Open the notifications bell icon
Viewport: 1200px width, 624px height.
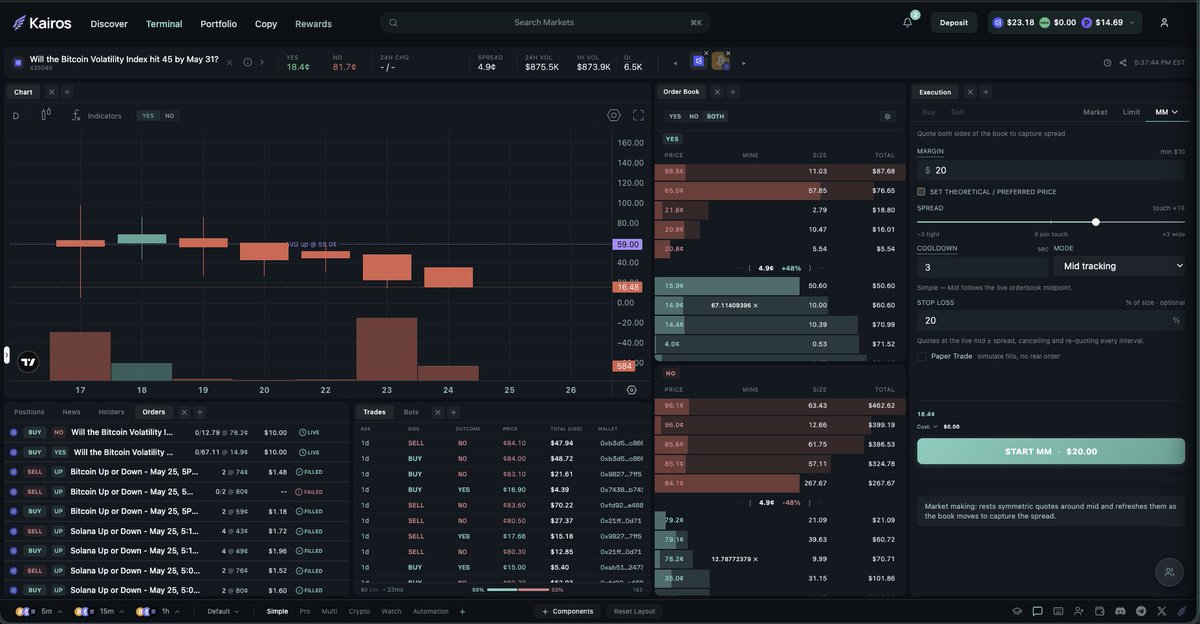coord(908,22)
